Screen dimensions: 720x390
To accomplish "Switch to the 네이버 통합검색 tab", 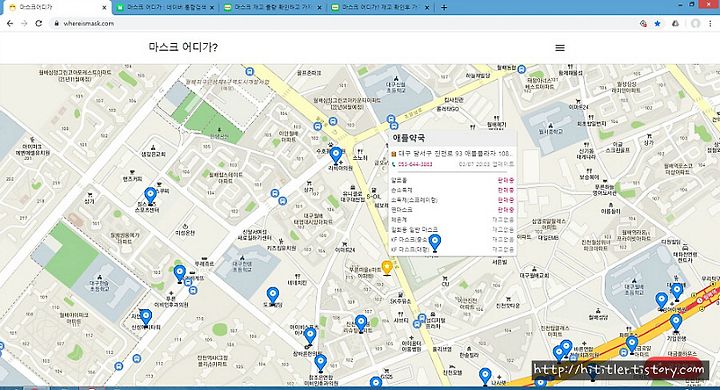I will pyautogui.click(x=165, y=7).
